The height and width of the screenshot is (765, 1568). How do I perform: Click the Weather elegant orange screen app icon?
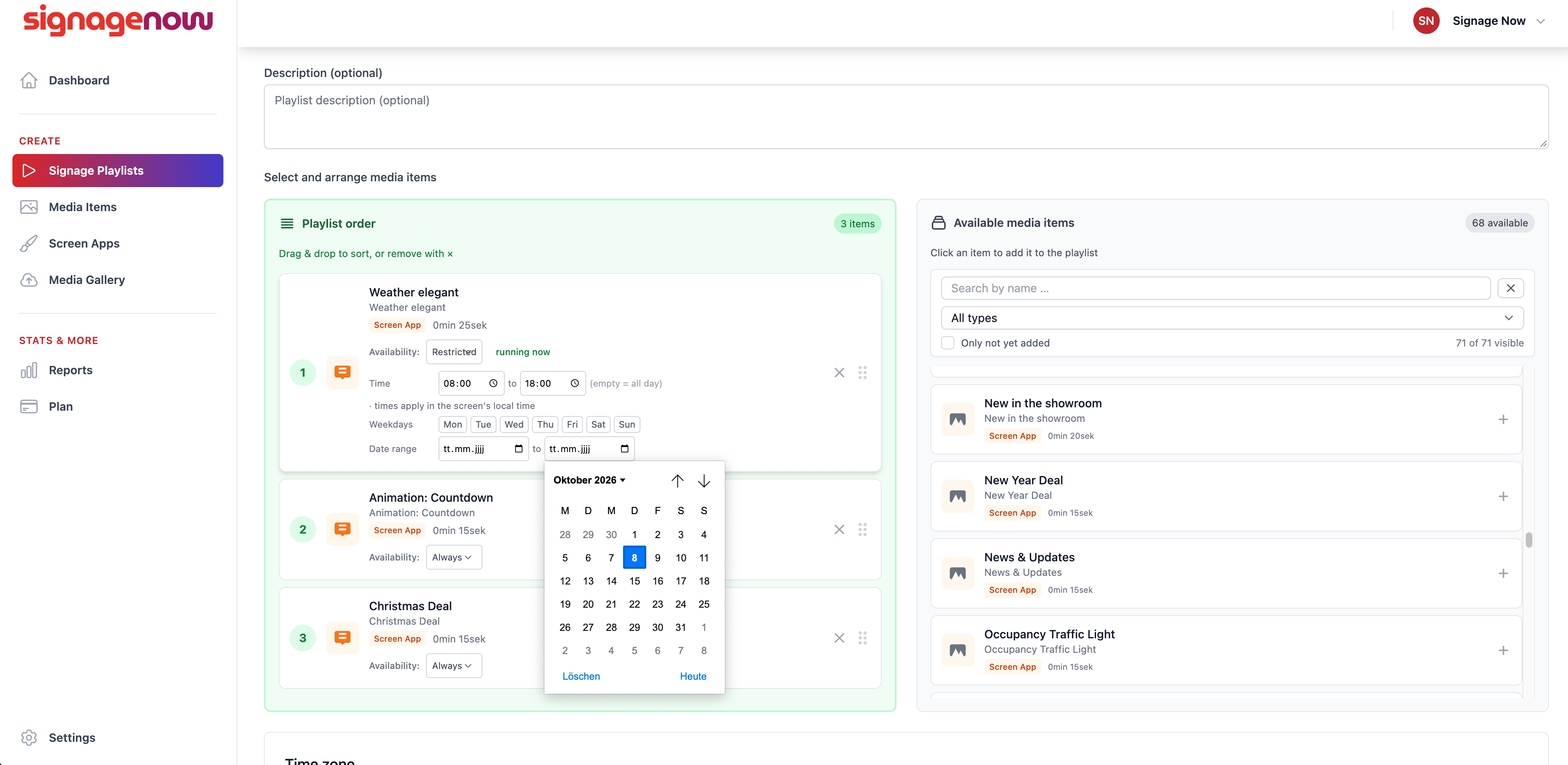coord(342,372)
